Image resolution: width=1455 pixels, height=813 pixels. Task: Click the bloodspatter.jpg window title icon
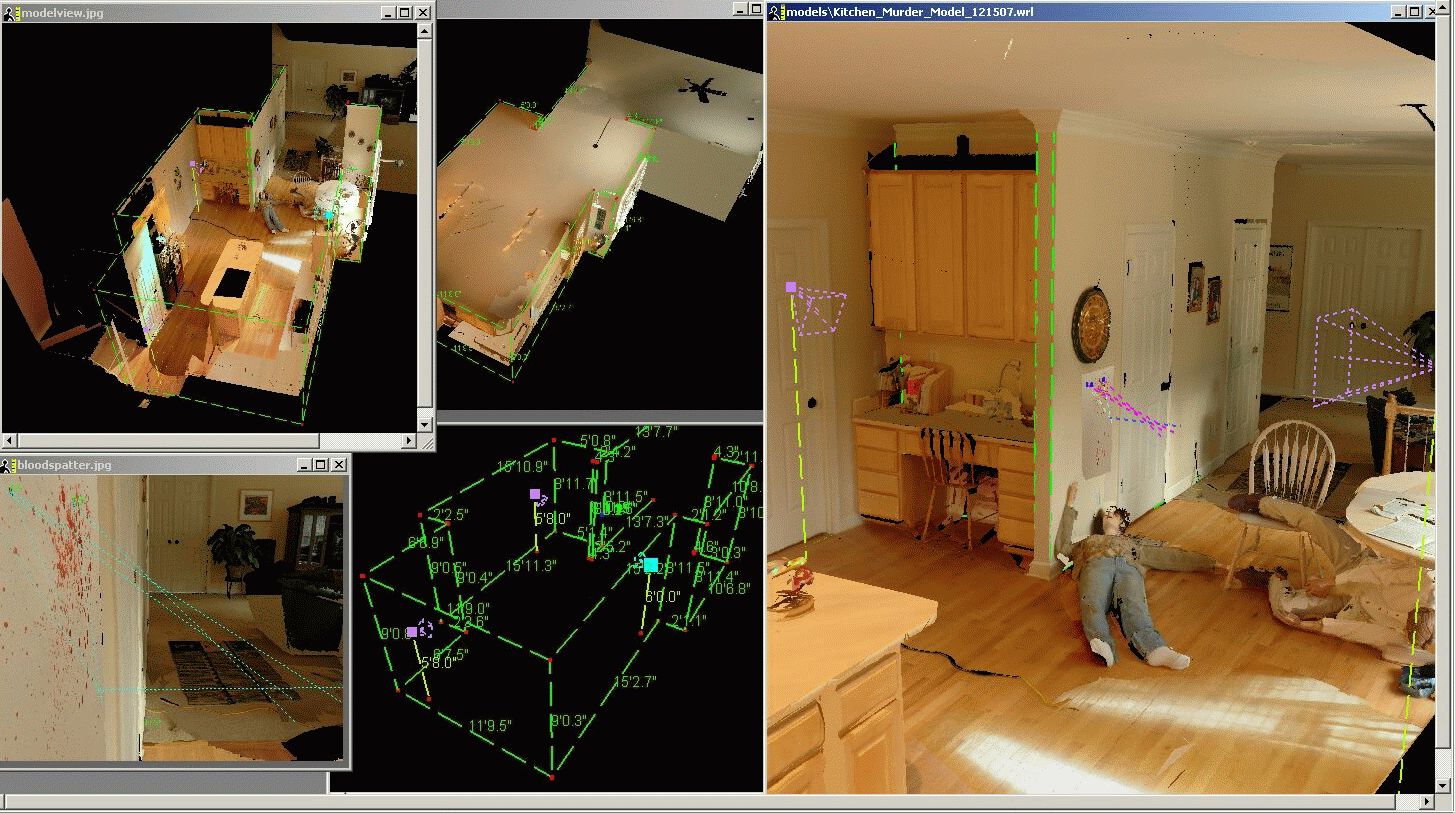tap(8, 465)
